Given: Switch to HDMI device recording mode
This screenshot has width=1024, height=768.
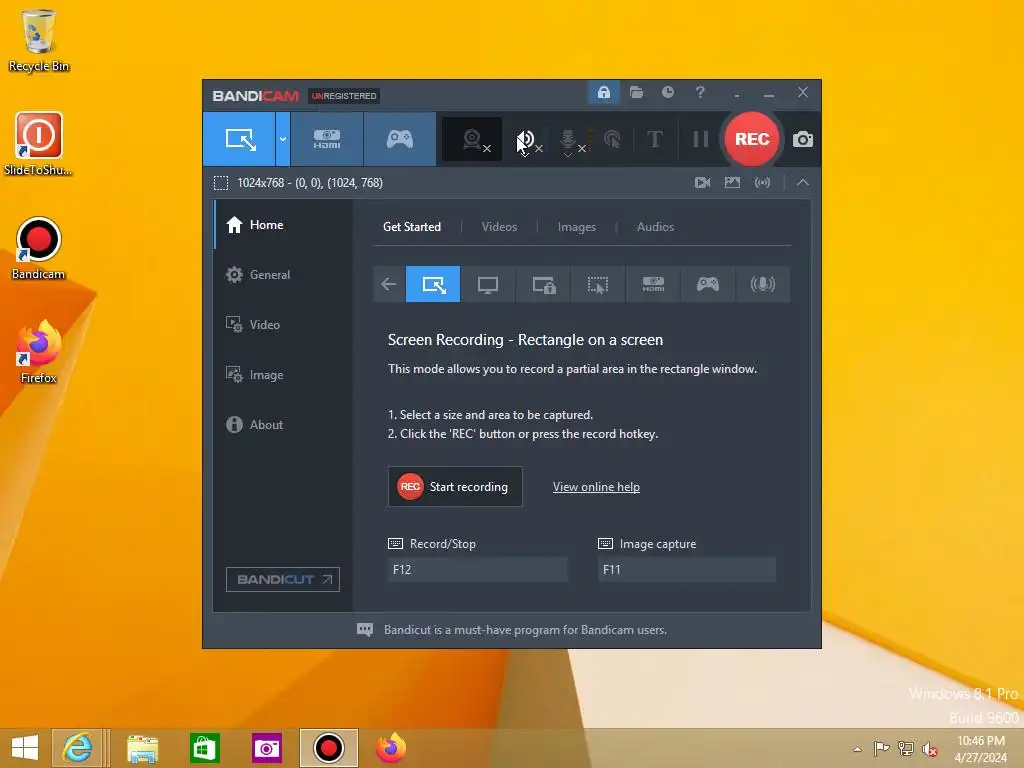Looking at the screenshot, I should (327, 139).
